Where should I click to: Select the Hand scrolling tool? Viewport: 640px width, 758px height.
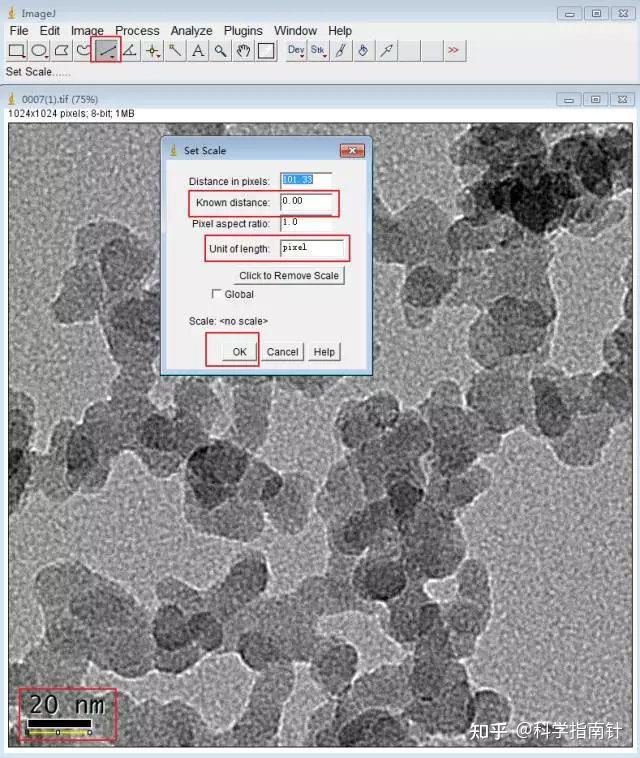click(243, 50)
